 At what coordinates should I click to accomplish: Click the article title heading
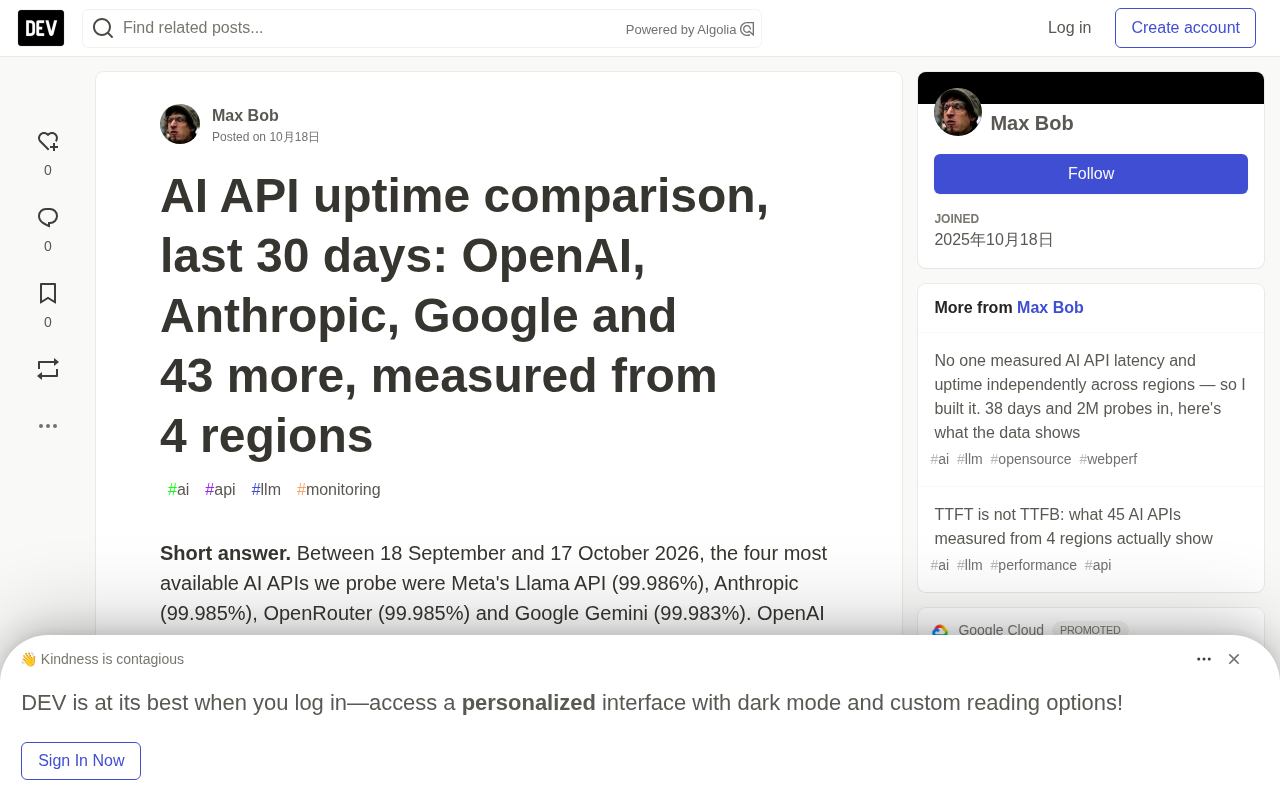[465, 315]
